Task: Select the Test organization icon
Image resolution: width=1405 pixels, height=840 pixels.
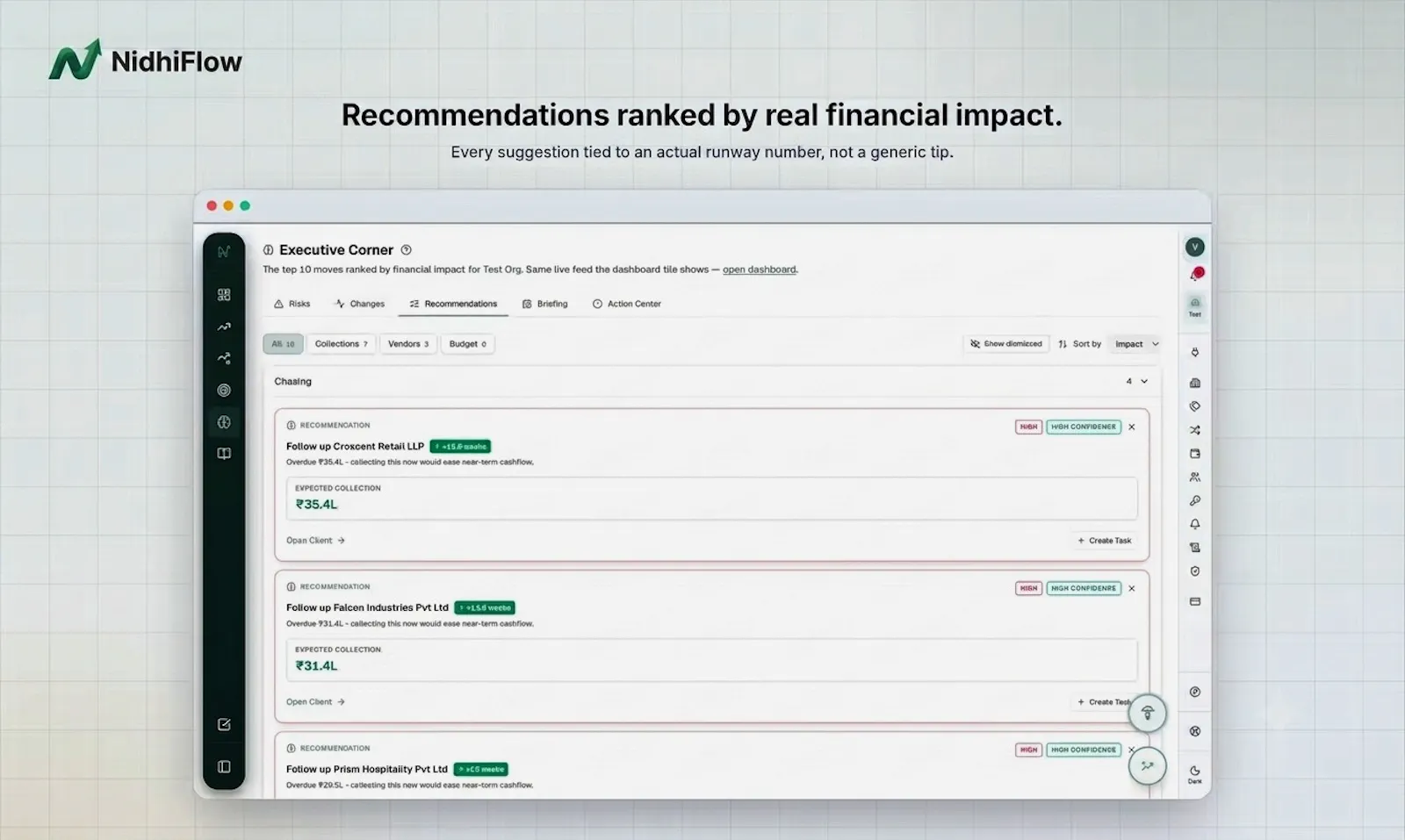Action: 1194,306
